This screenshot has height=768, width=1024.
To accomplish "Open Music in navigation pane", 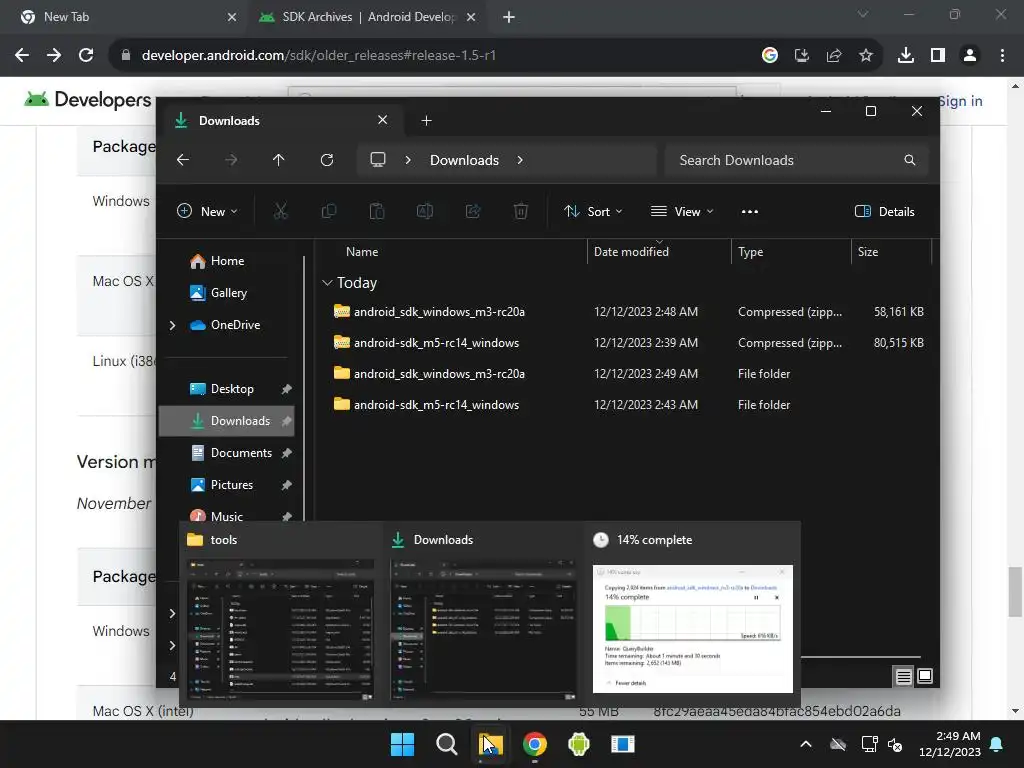I will [x=227, y=516].
